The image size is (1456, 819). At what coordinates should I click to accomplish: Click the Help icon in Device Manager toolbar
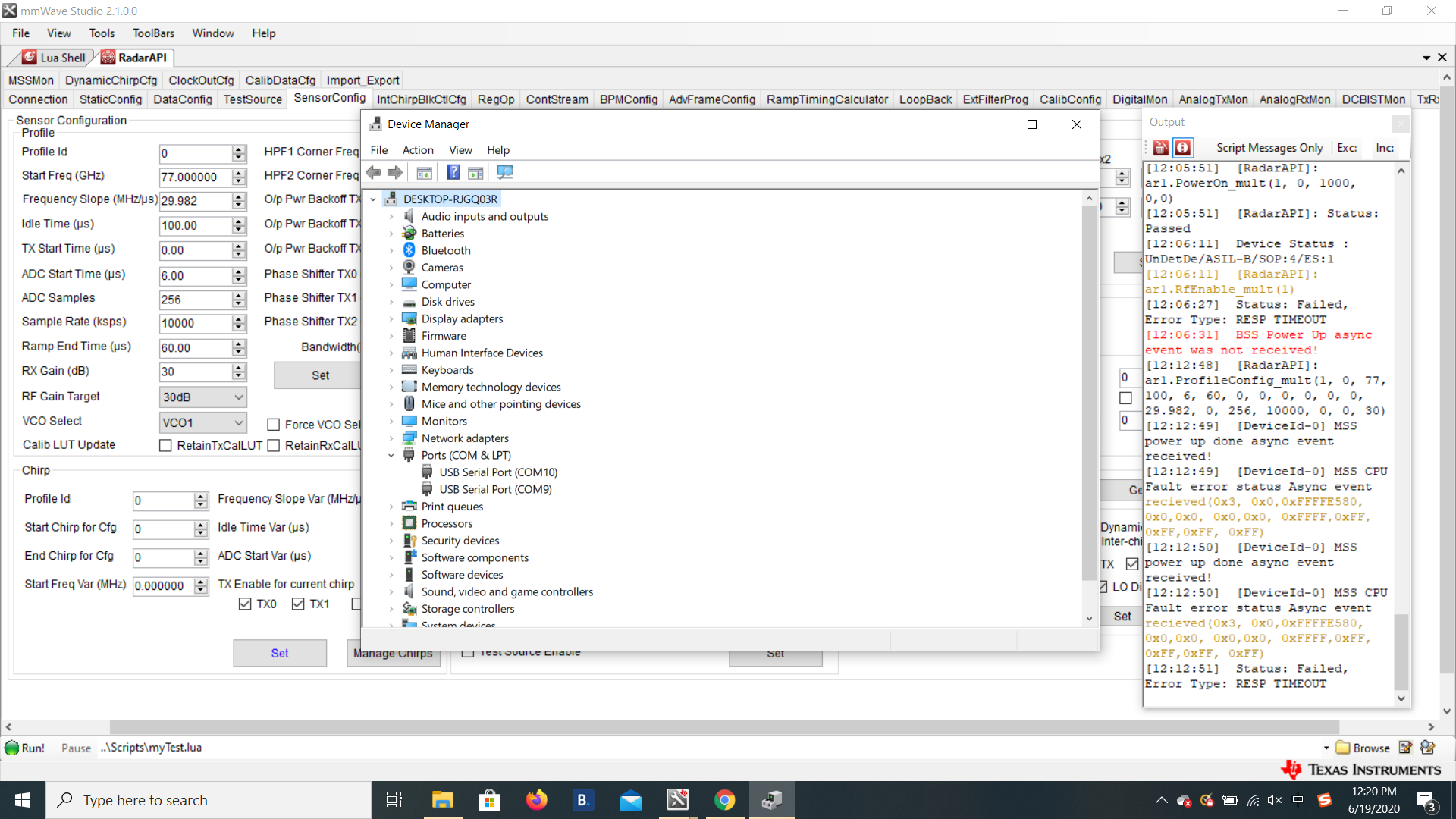point(453,173)
